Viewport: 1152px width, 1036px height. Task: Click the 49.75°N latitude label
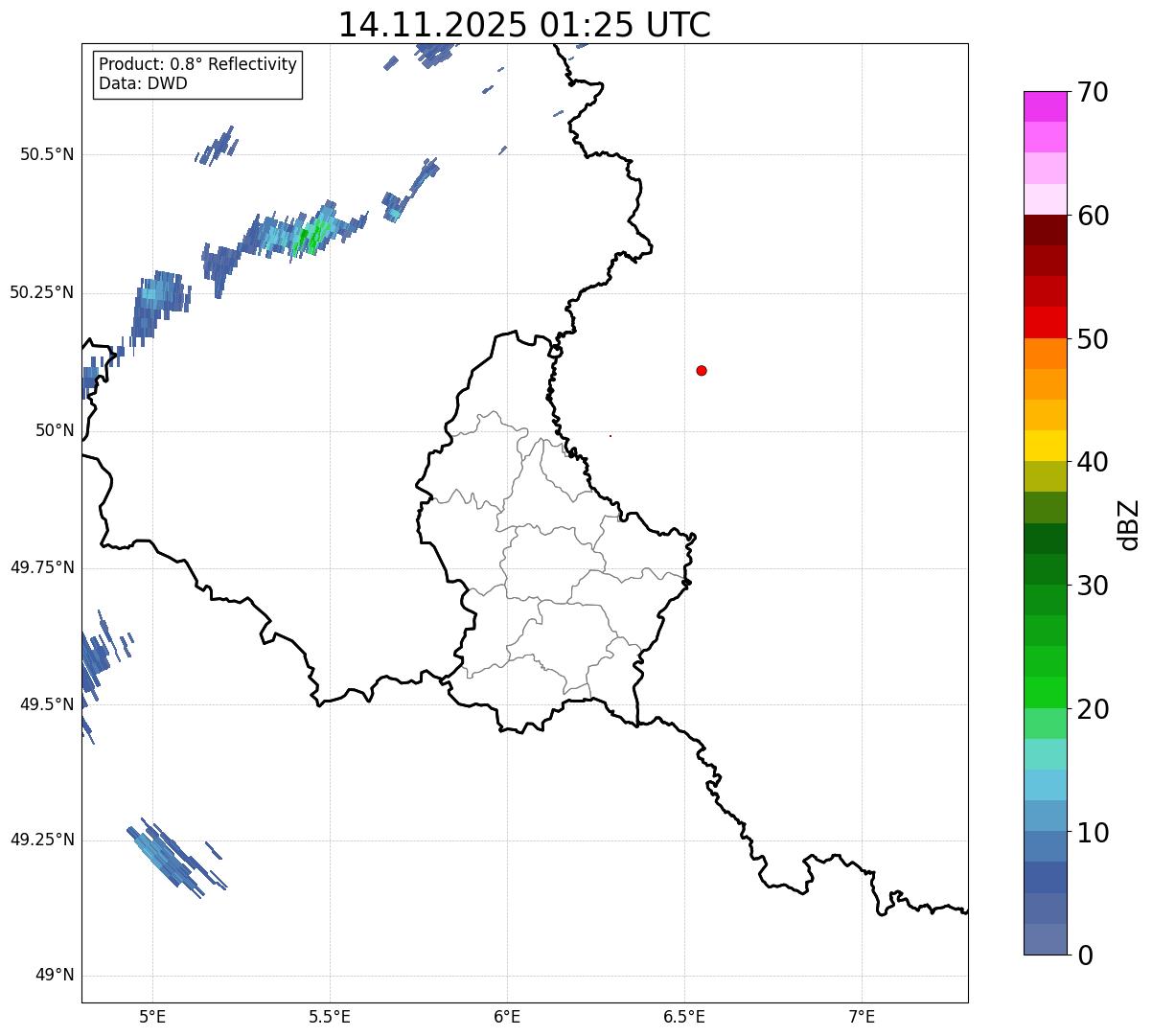[x=42, y=567]
